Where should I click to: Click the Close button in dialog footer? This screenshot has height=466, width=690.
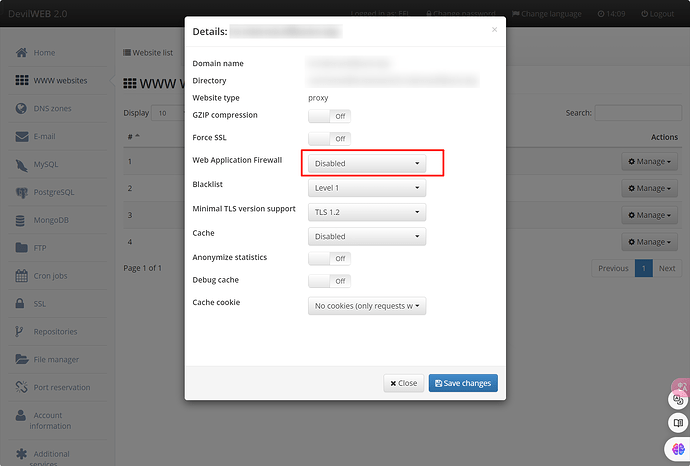pyautogui.click(x=404, y=383)
